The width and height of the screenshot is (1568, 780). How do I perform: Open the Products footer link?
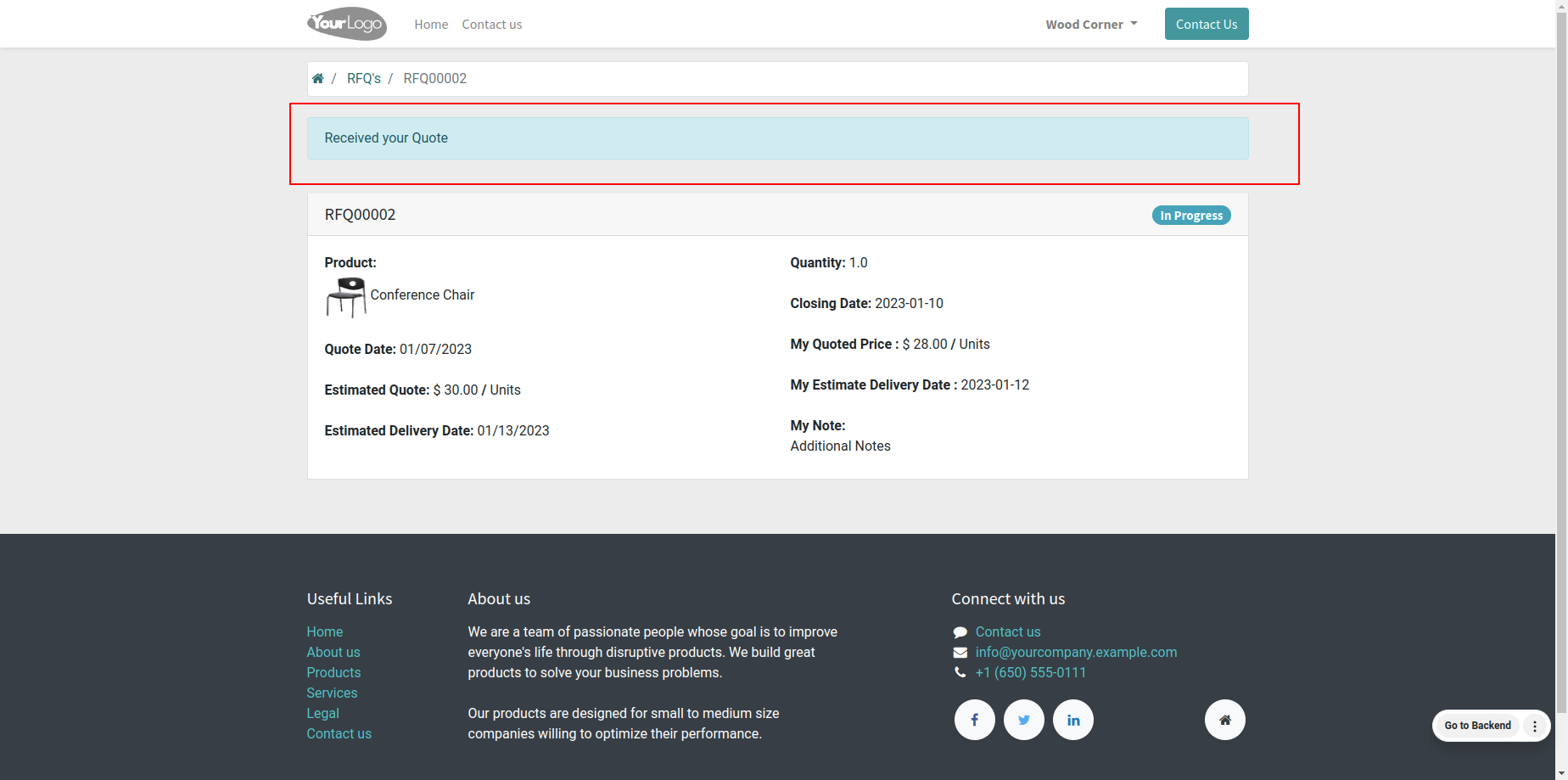pyautogui.click(x=333, y=672)
